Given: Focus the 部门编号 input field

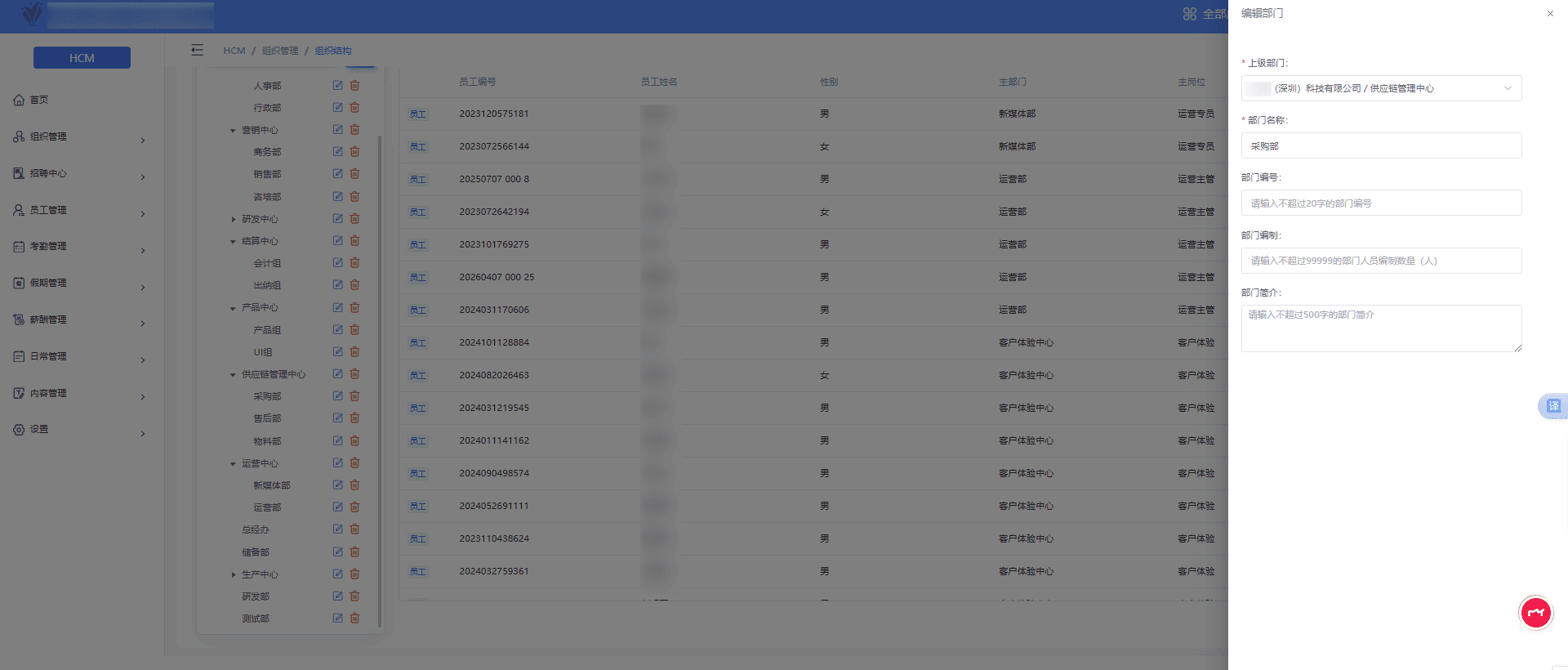Looking at the screenshot, I should pos(1380,203).
